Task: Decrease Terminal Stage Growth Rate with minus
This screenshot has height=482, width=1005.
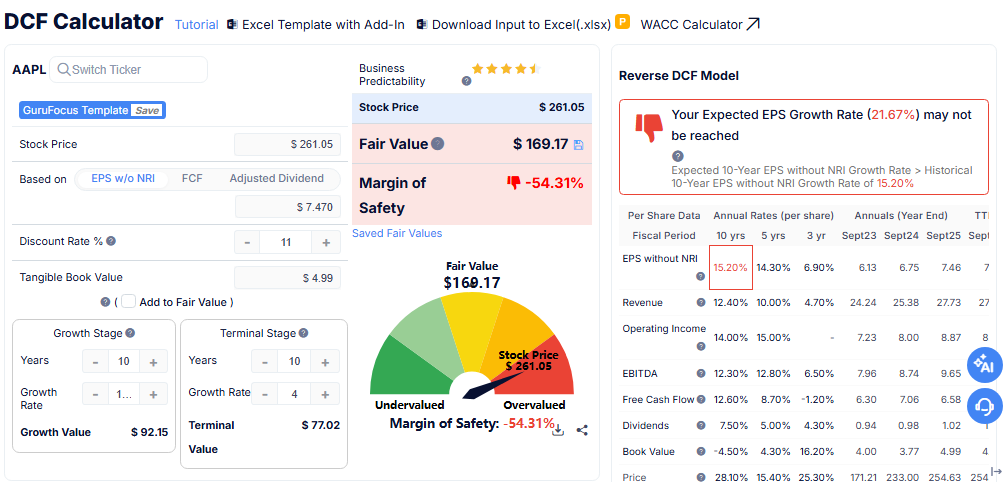Action: pos(264,394)
